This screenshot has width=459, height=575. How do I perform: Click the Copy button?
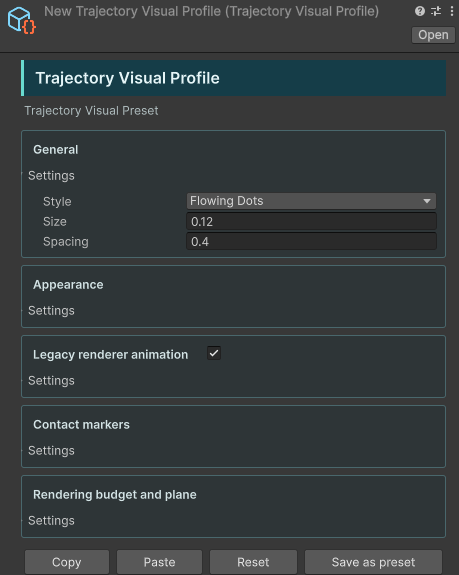(67, 562)
